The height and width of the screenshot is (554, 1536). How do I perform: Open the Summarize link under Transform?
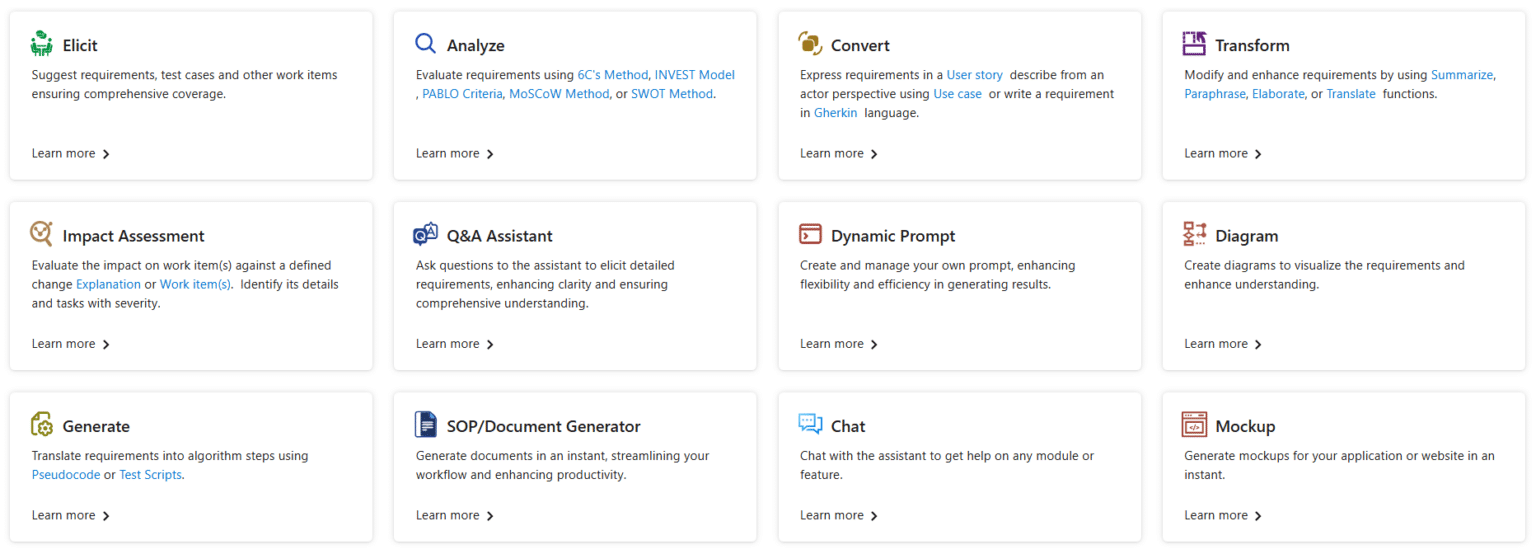[1461, 75]
